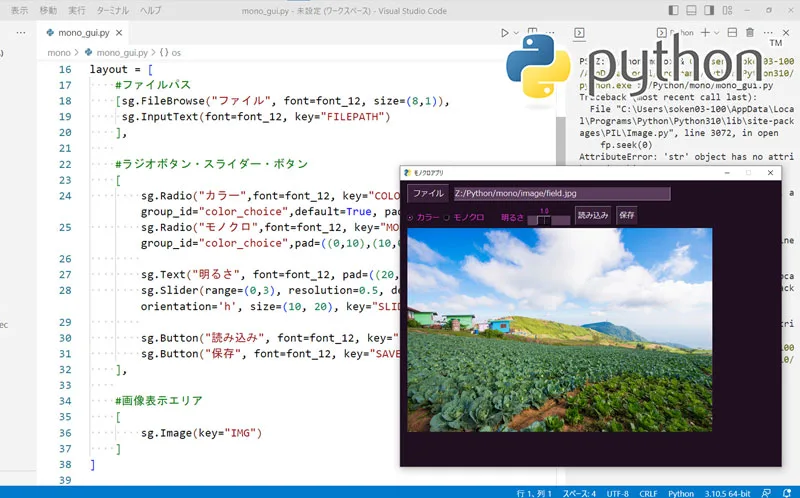Click the 保存 save button

pos(627,215)
